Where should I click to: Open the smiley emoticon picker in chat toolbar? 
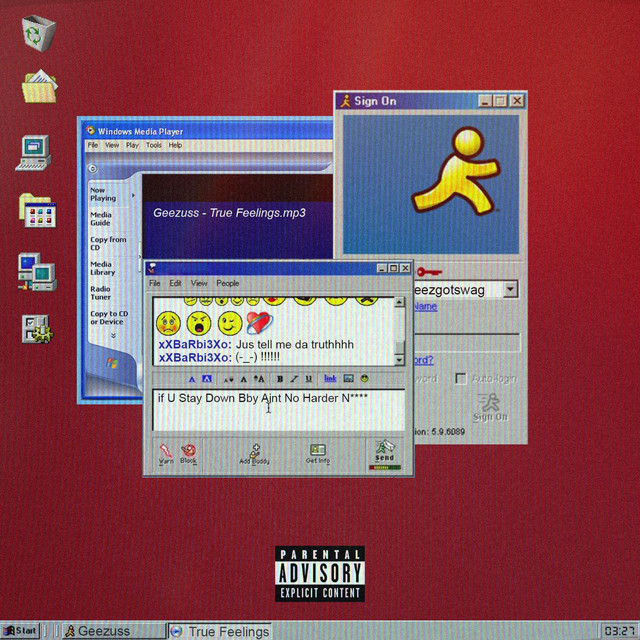(365, 379)
